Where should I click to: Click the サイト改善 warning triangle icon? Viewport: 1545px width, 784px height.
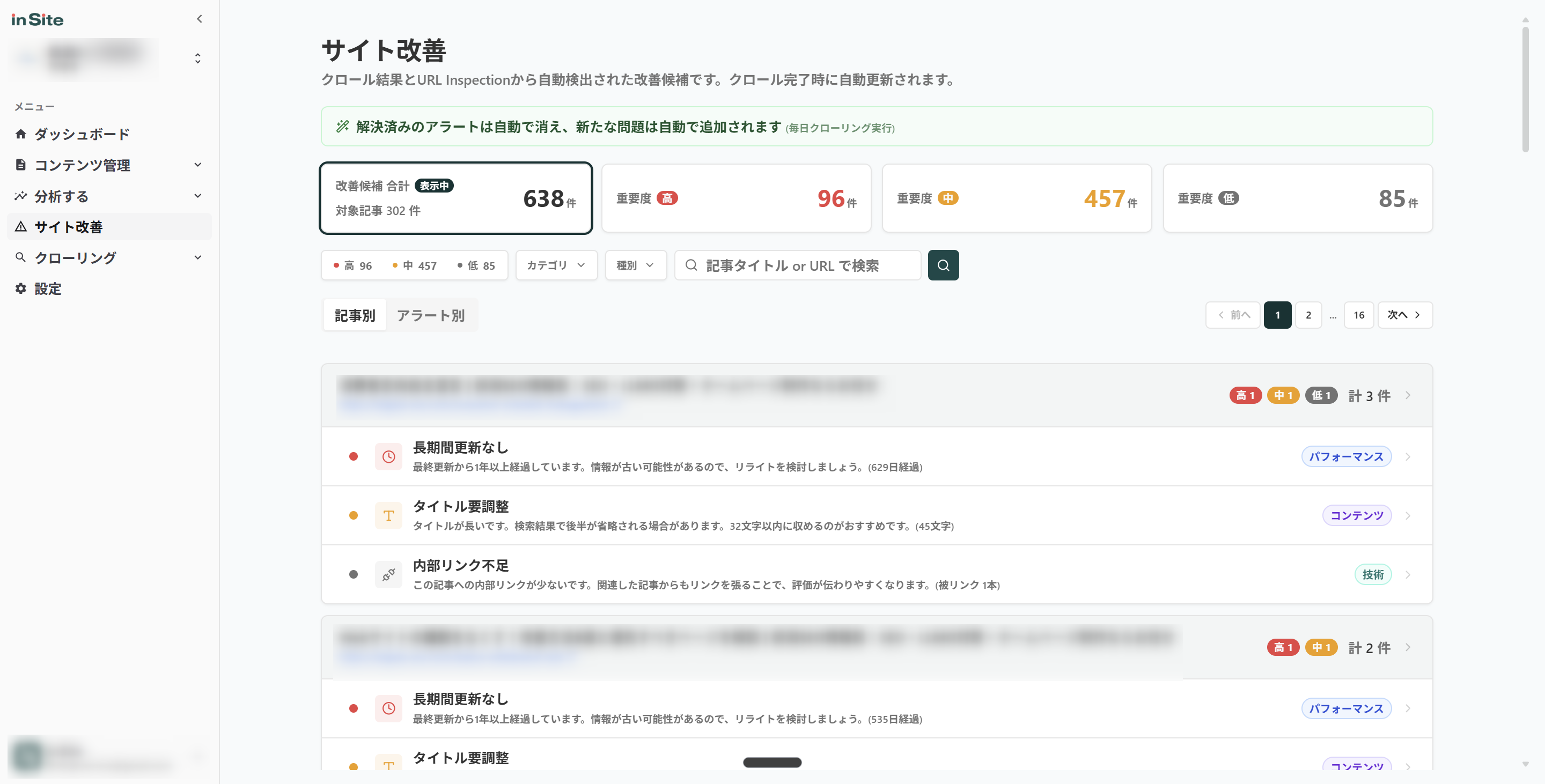(x=21, y=227)
